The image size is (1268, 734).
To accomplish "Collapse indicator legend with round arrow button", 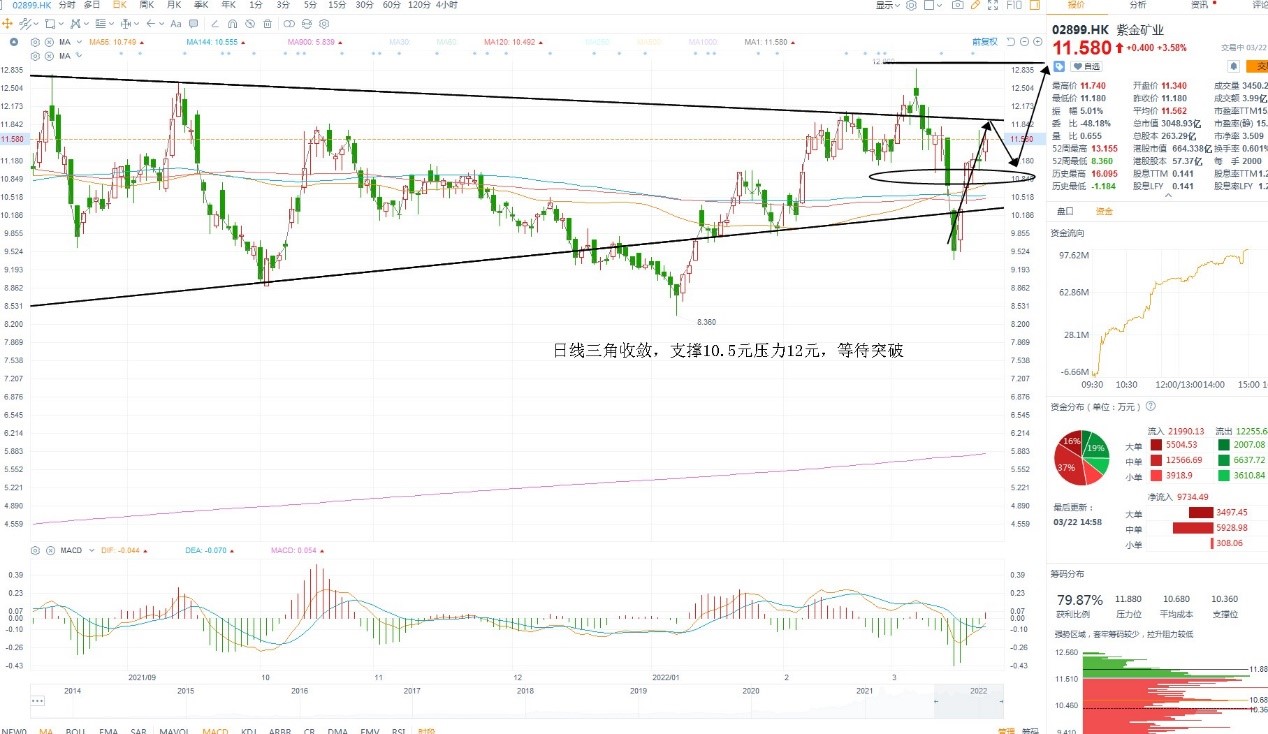I will point(14,42).
